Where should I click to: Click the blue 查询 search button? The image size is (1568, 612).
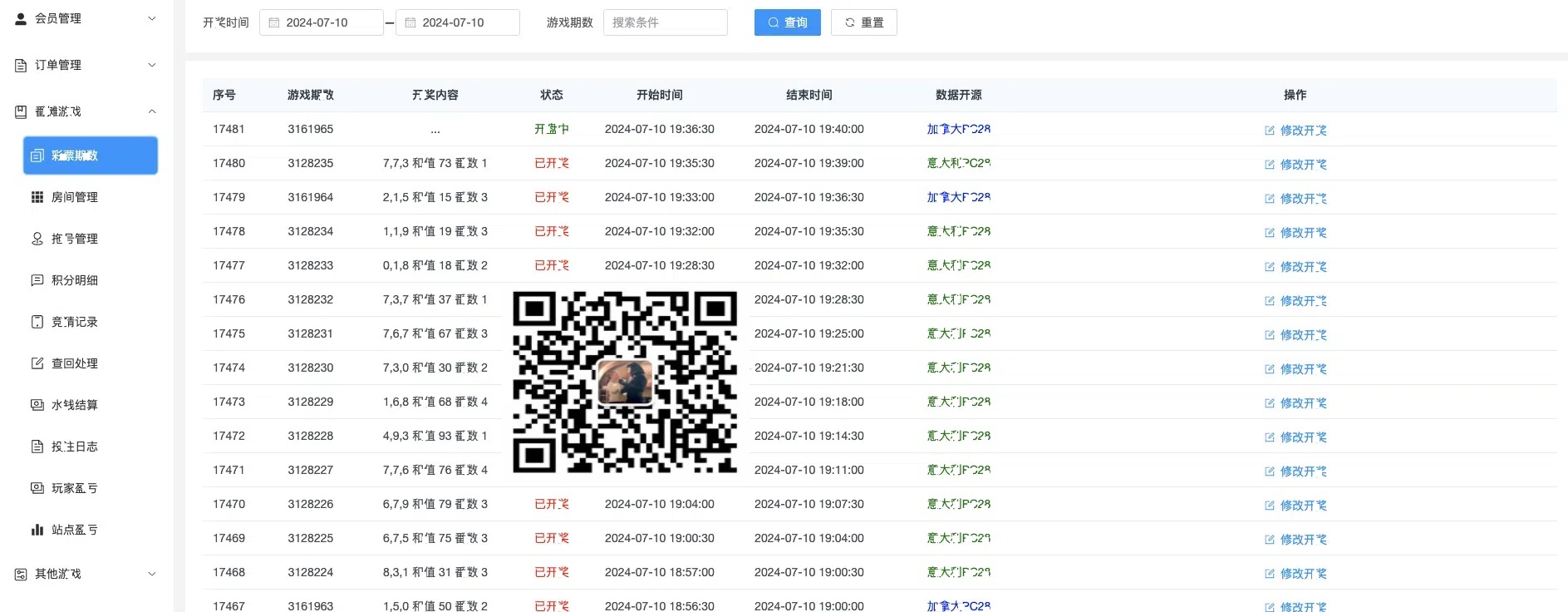[788, 22]
